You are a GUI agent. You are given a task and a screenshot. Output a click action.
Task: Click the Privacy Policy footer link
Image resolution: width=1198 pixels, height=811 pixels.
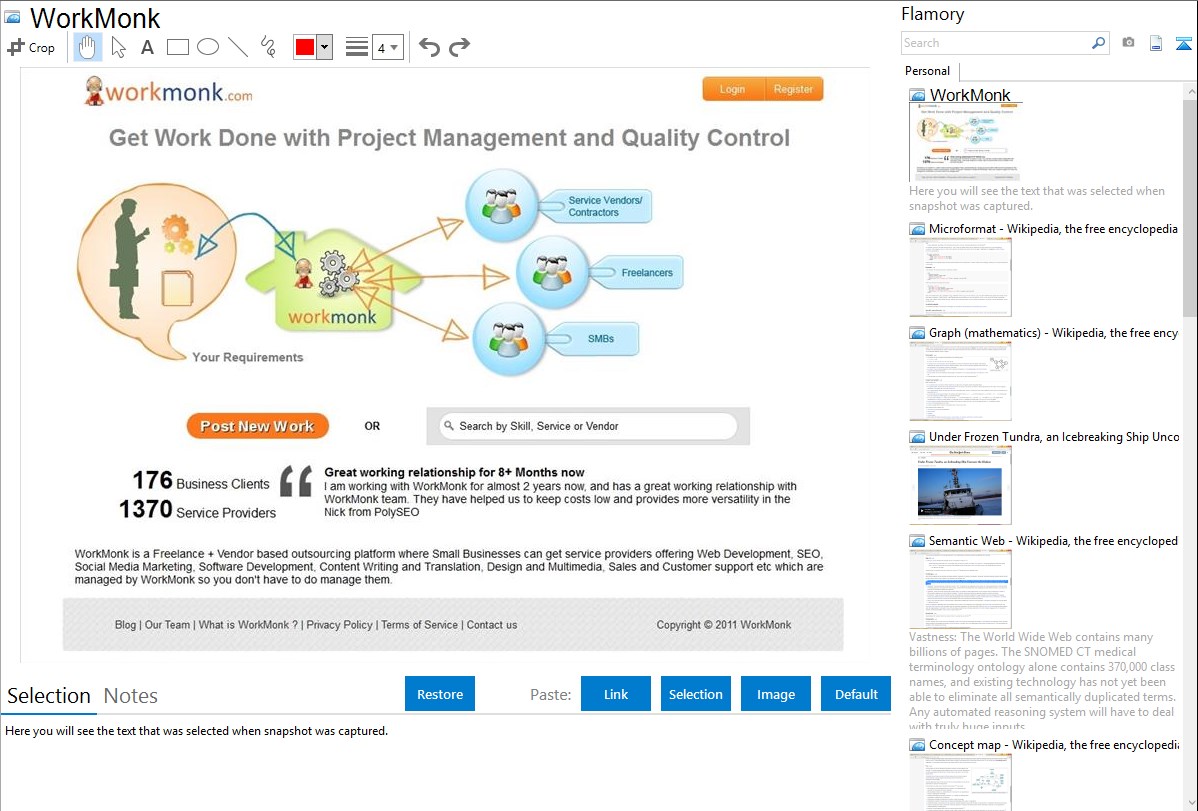pos(339,624)
